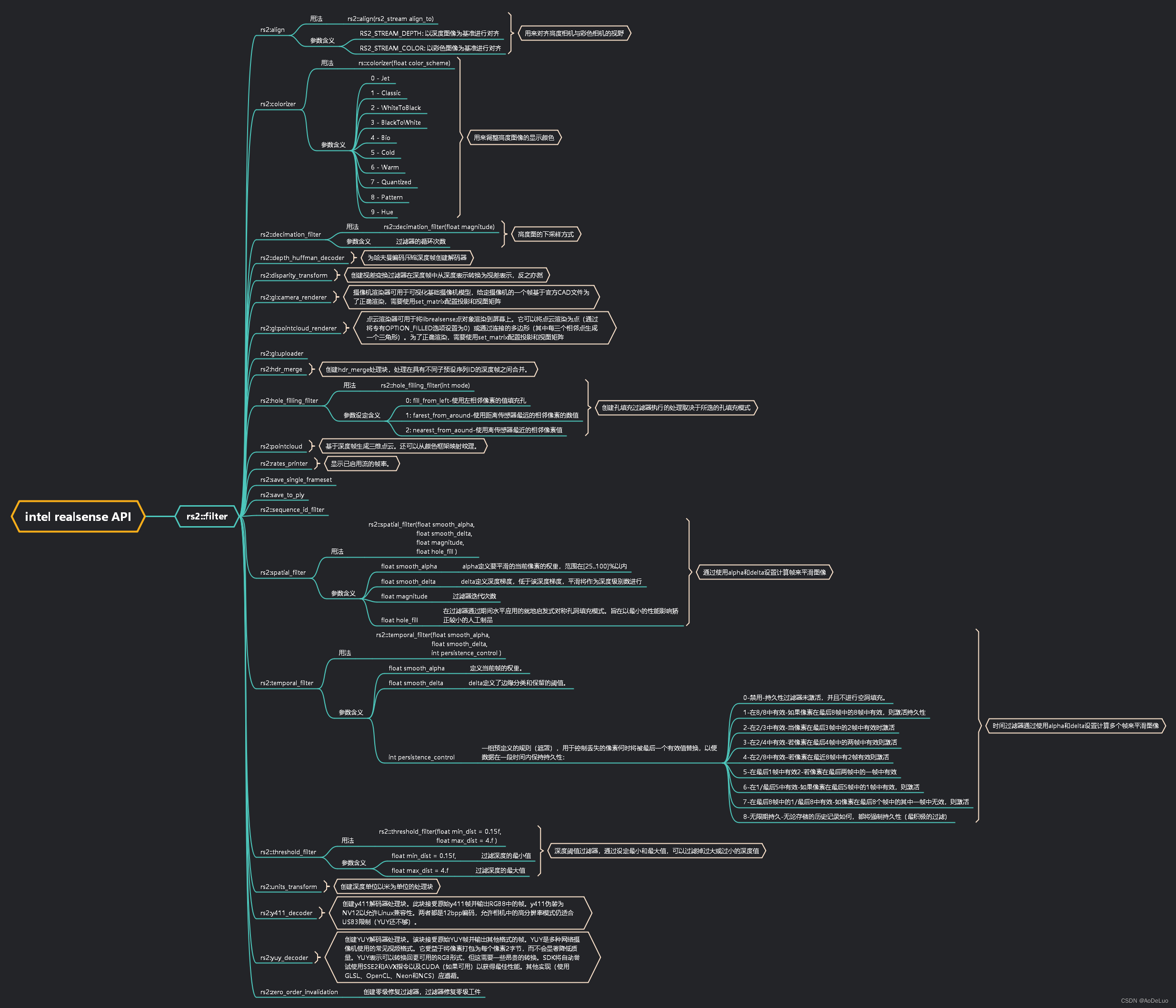Select the rs2::sequence_id_filter node
The image size is (1176, 1008).
[x=292, y=509]
